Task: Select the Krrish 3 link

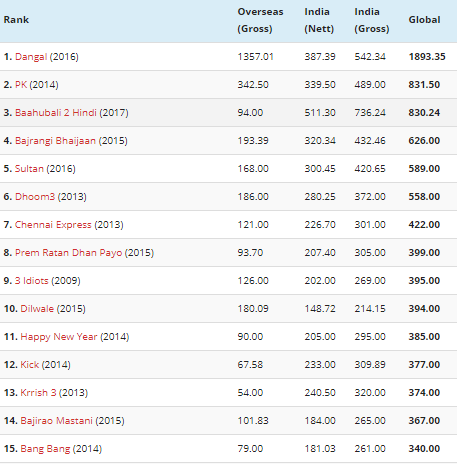Action: [38, 393]
